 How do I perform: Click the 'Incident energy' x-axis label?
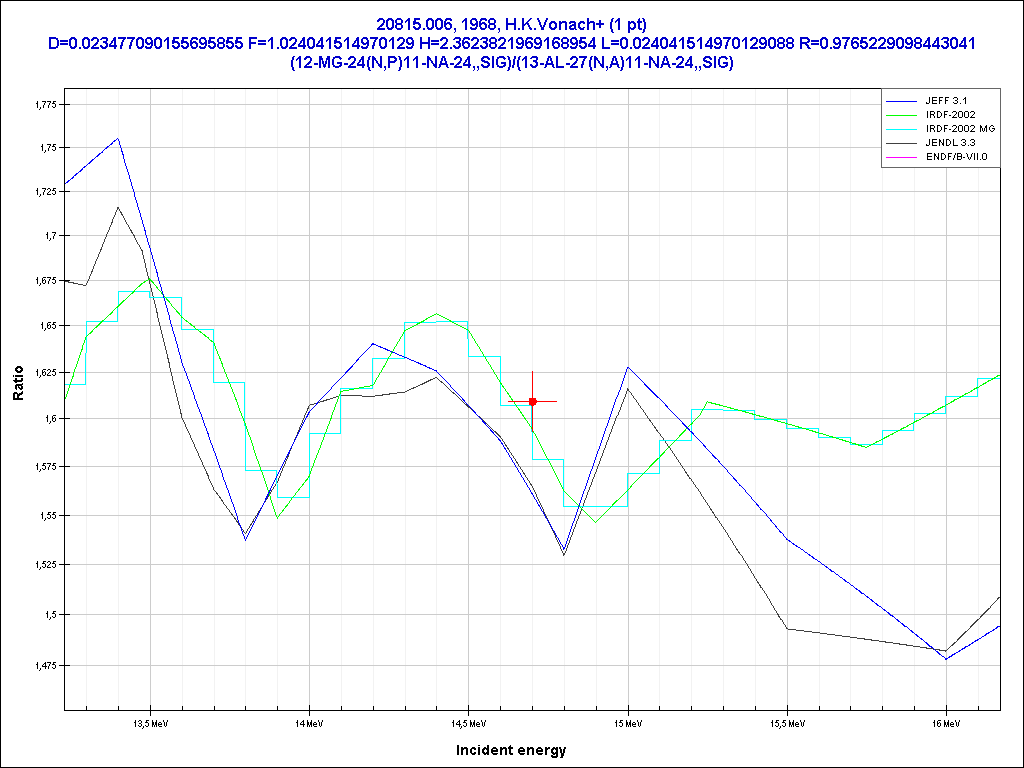pos(511,749)
